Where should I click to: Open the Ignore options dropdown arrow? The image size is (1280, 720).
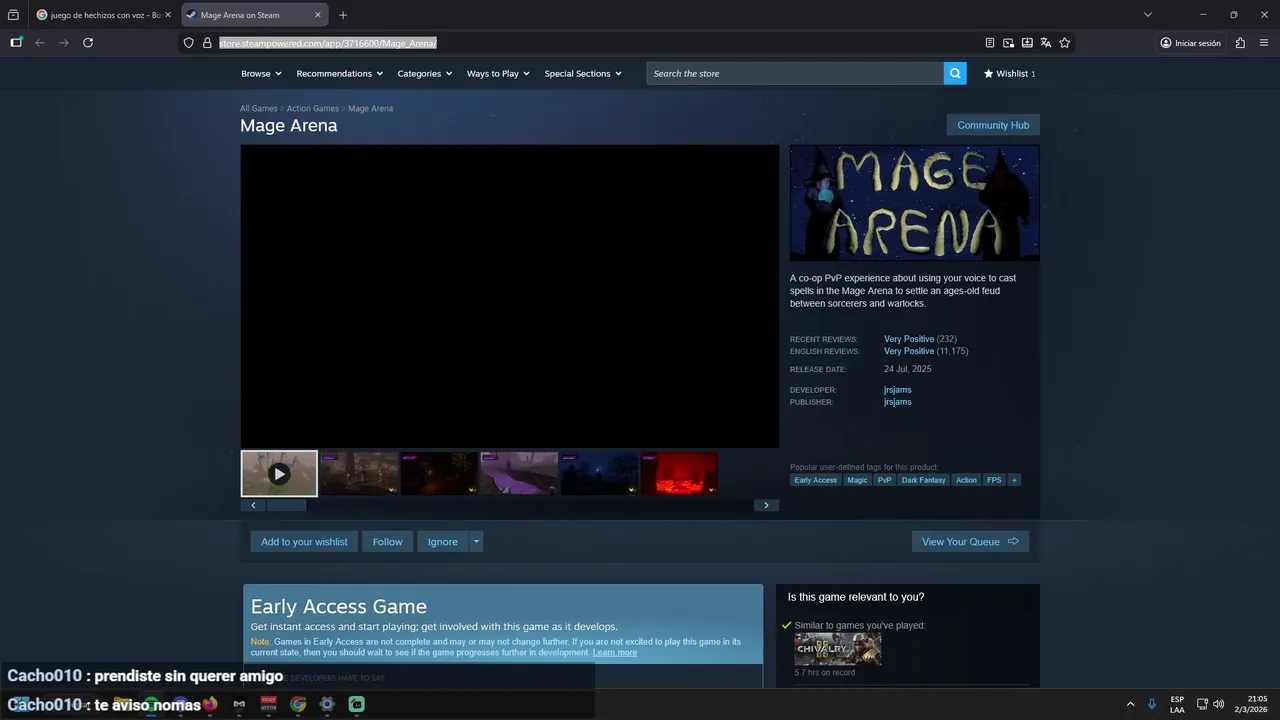pyautogui.click(x=476, y=542)
